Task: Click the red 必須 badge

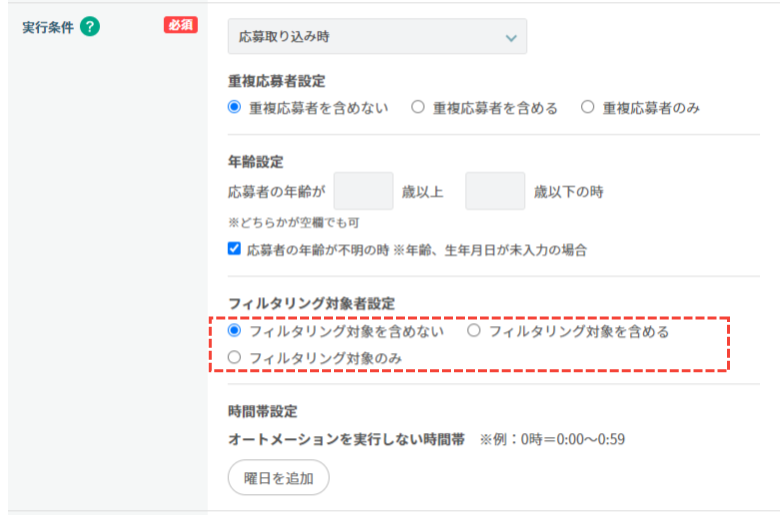Action: pos(180,26)
